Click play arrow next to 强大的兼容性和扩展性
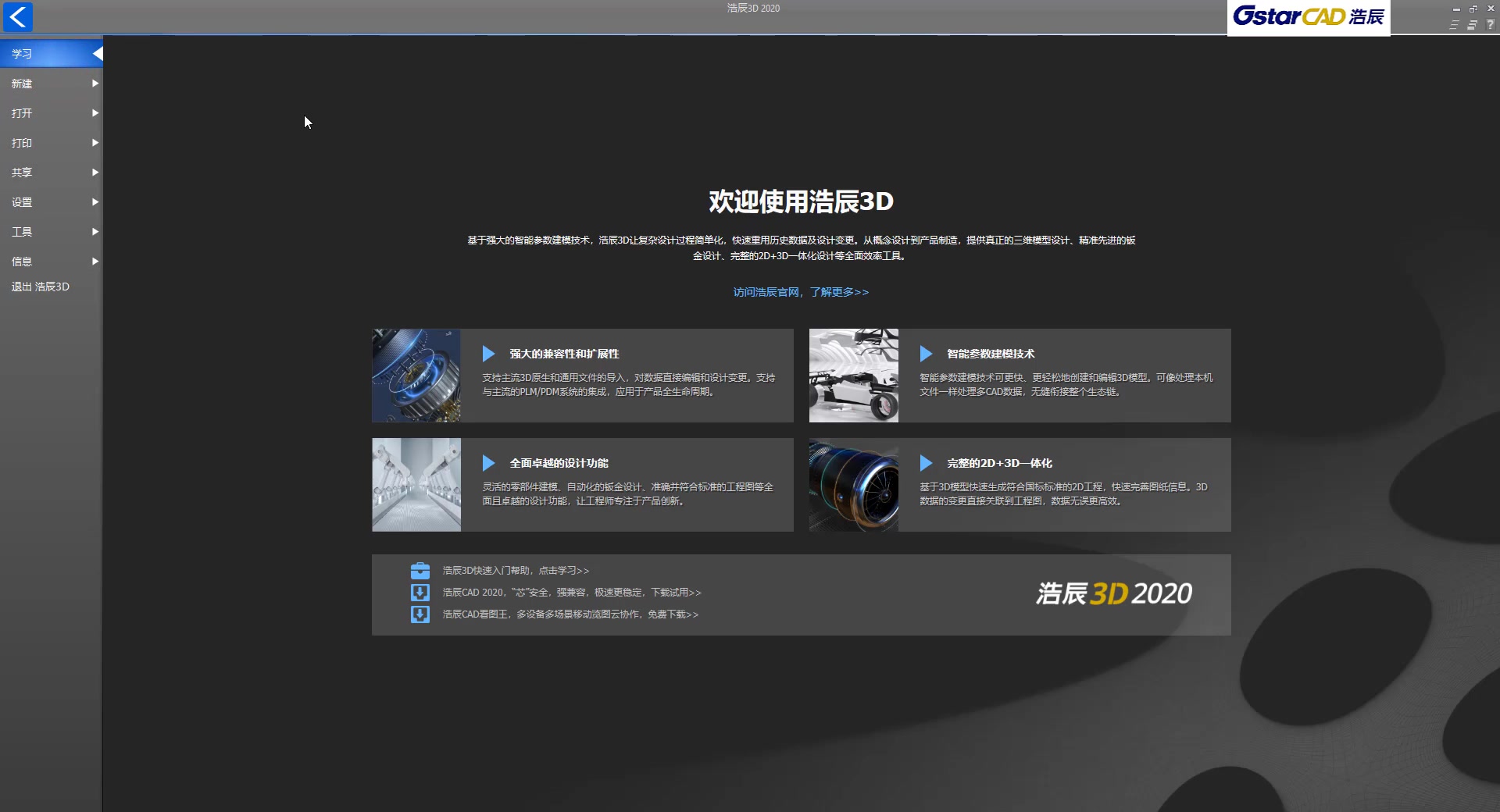The image size is (1500, 812). [x=489, y=354]
